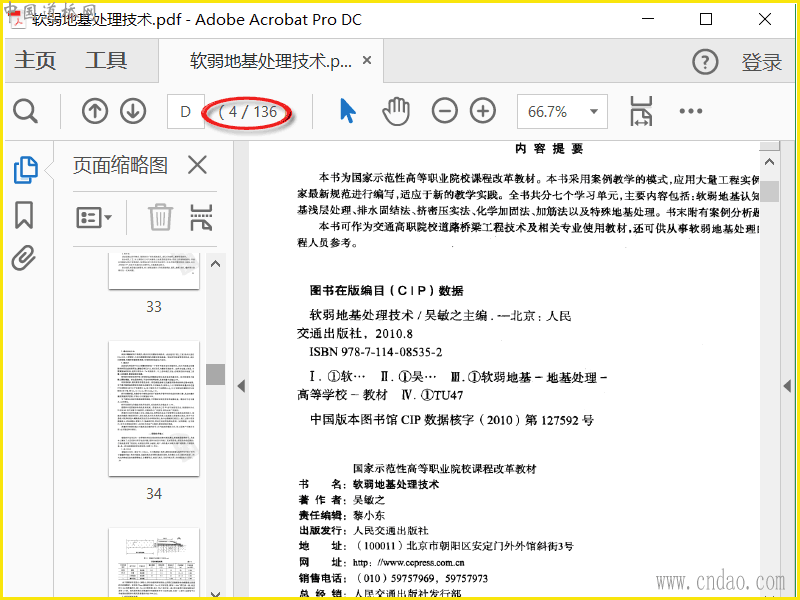Click the 34 page label under thumbnail
Viewport: 800px width, 600px height.
click(x=154, y=493)
